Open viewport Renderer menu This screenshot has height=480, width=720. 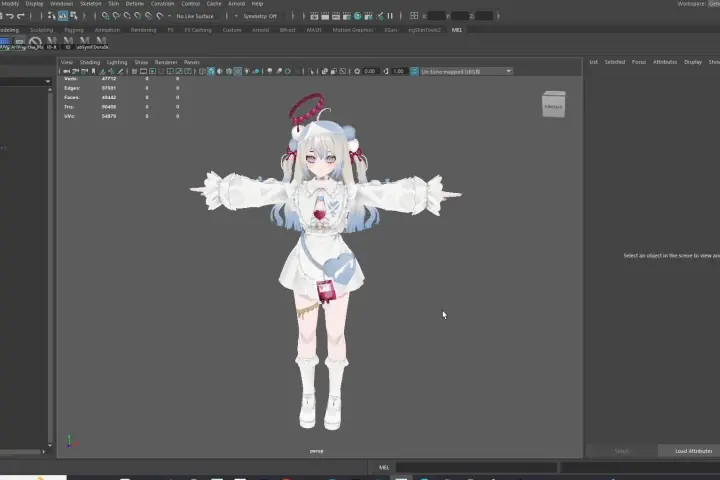pyautogui.click(x=166, y=62)
